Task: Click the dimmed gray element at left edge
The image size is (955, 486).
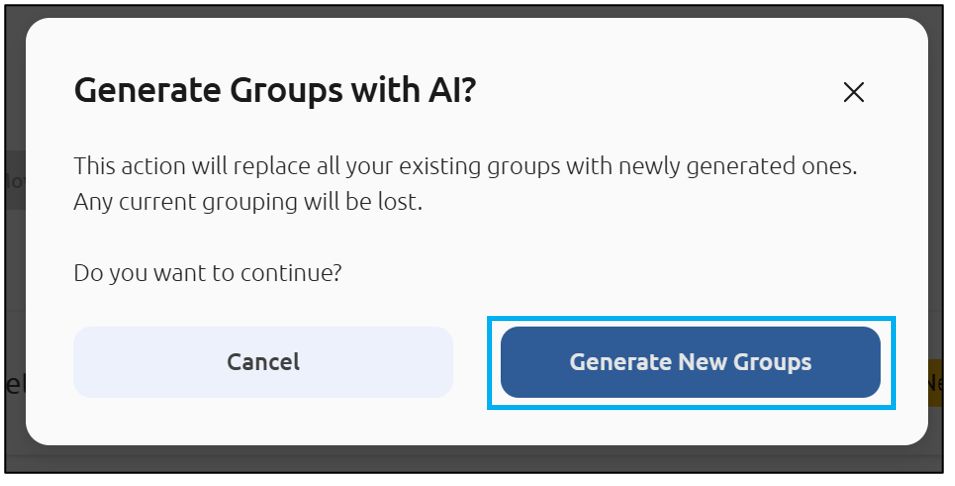Action: click(x=14, y=180)
